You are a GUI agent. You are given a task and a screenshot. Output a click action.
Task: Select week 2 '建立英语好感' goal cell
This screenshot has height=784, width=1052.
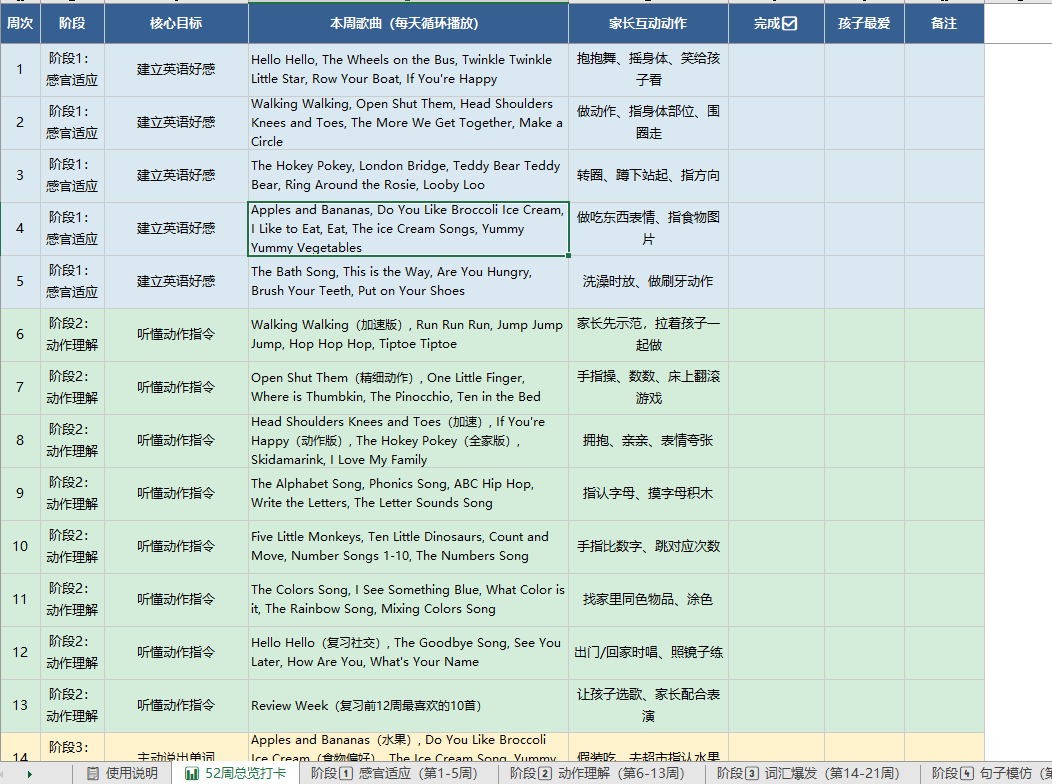coord(176,123)
